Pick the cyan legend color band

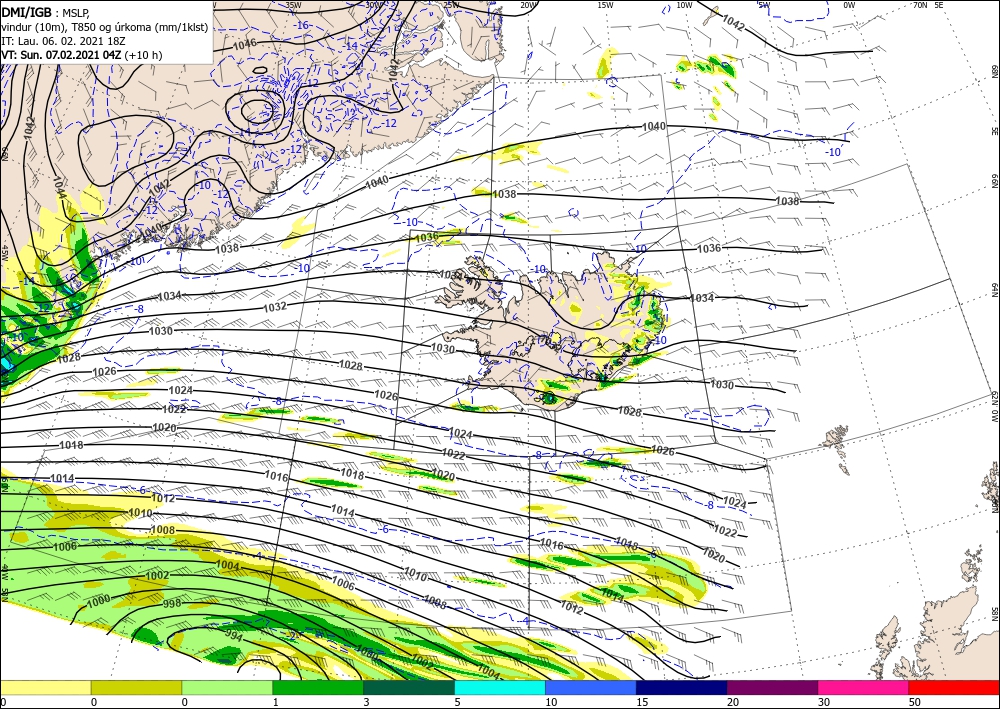tap(500, 687)
